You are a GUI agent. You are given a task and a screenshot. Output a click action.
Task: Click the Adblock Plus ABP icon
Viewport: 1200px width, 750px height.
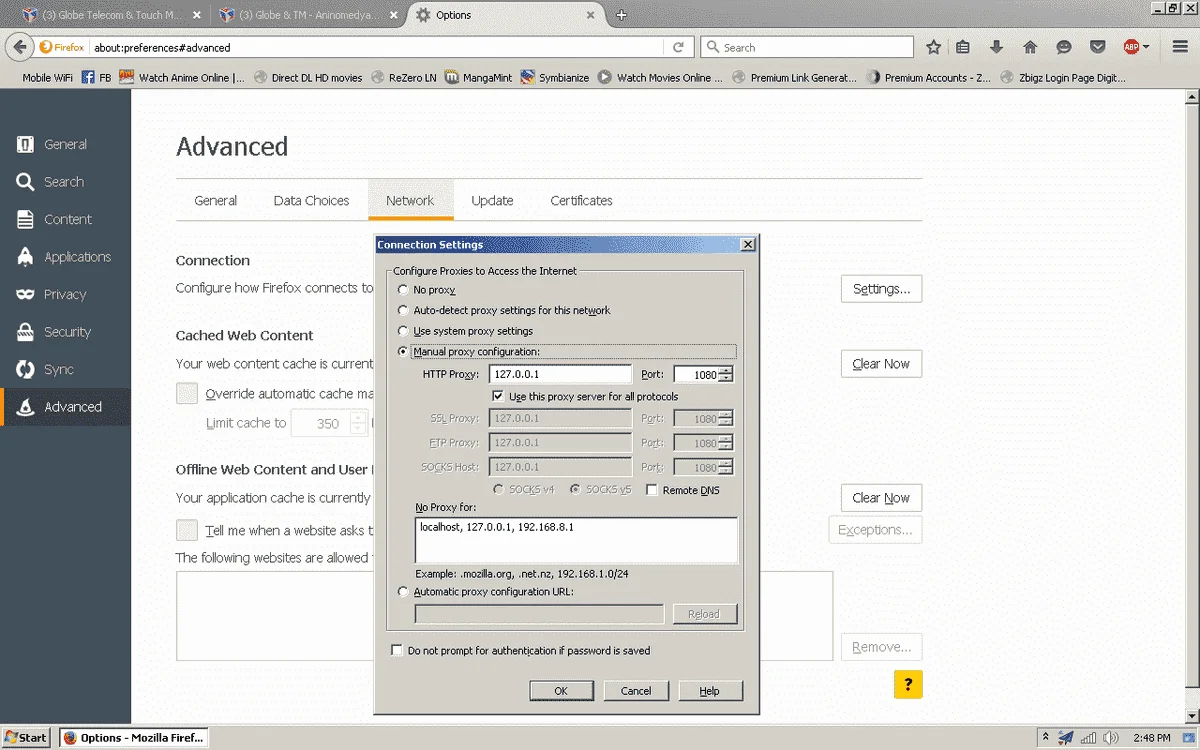tap(1131, 47)
